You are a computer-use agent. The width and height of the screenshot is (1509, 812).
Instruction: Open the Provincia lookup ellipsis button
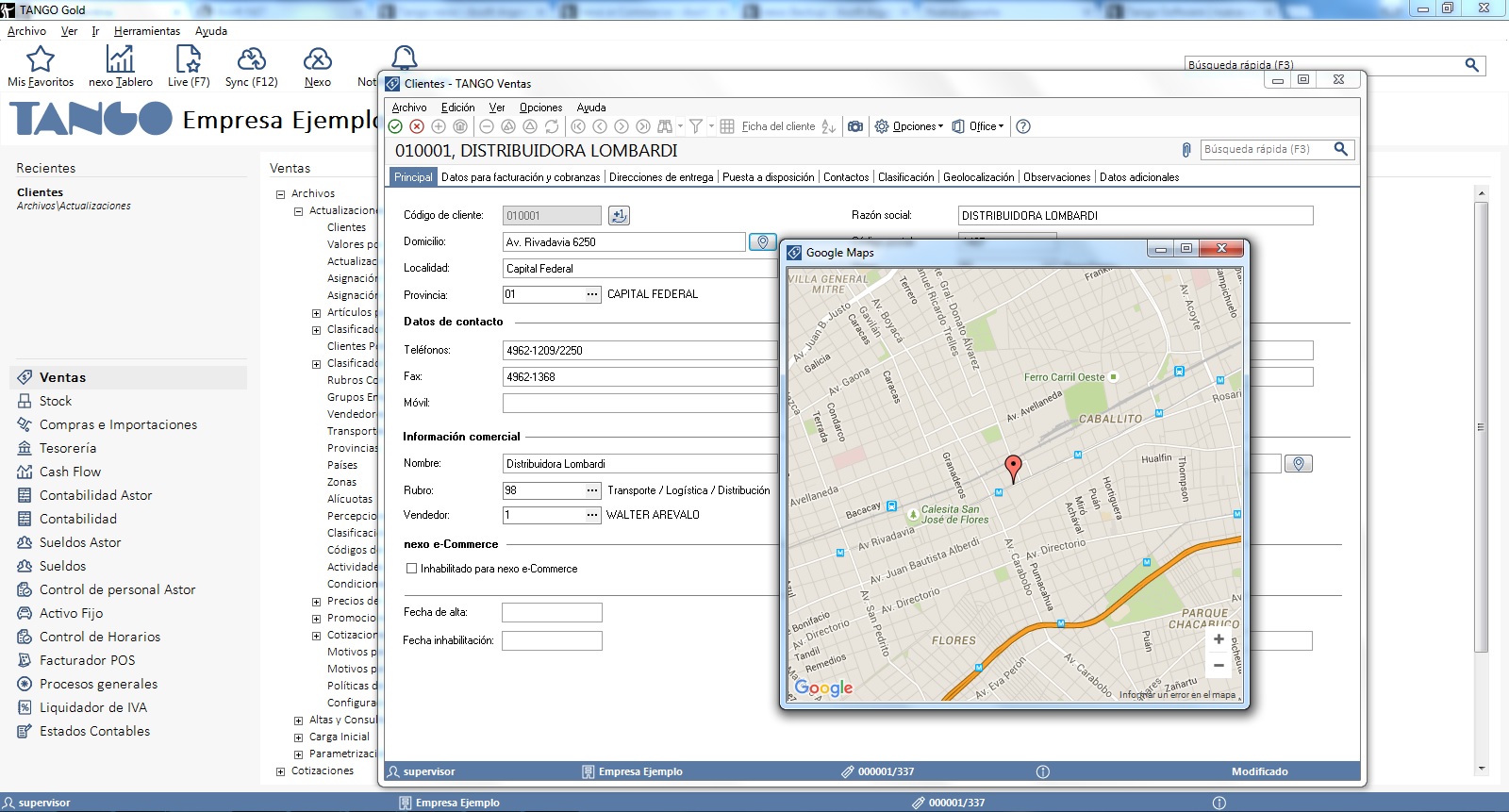pos(592,294)
